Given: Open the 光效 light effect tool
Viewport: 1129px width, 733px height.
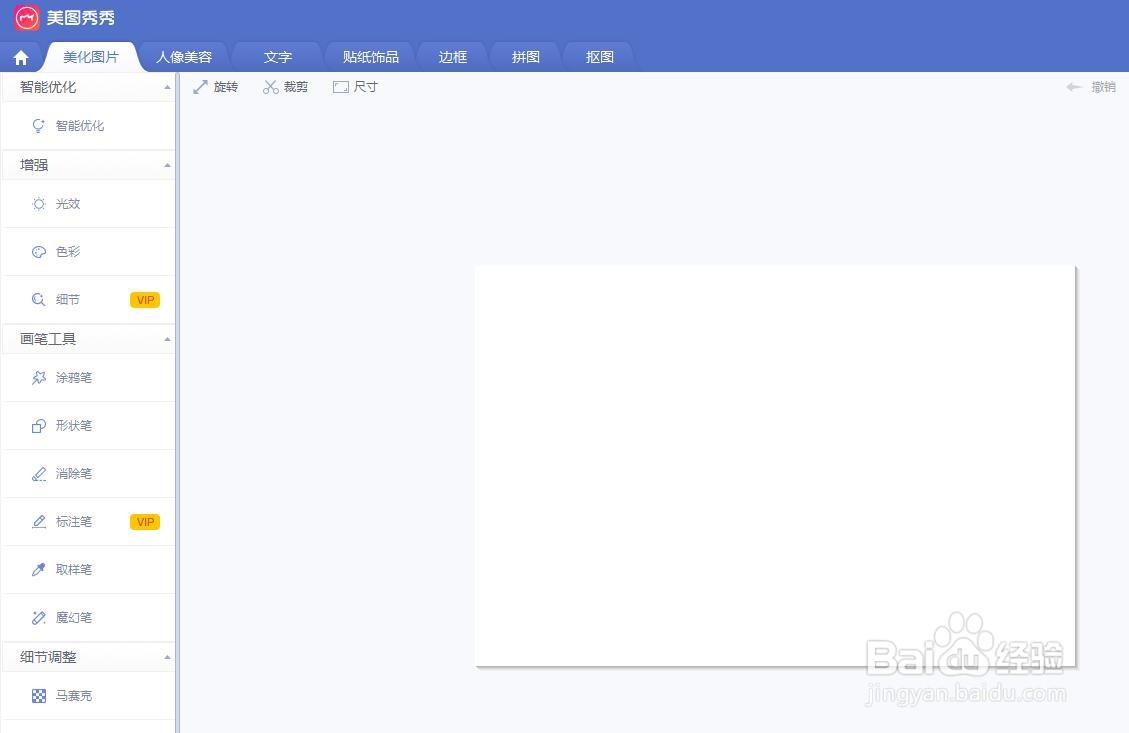Looking at the screenshot, I should [67, 203].
